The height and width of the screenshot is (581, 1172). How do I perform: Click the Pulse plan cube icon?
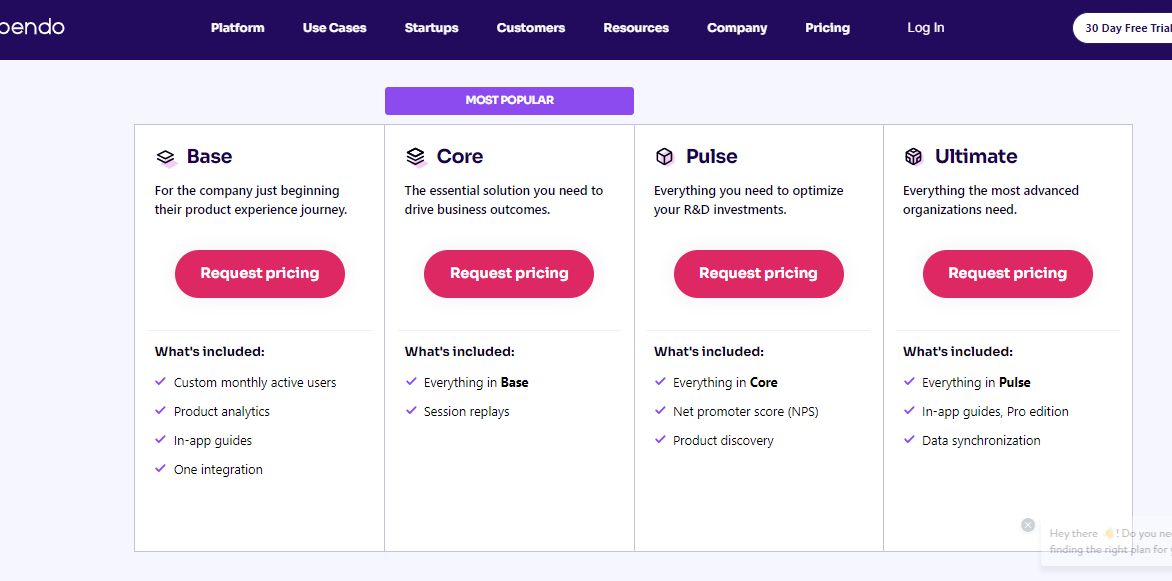coord(665,157)
